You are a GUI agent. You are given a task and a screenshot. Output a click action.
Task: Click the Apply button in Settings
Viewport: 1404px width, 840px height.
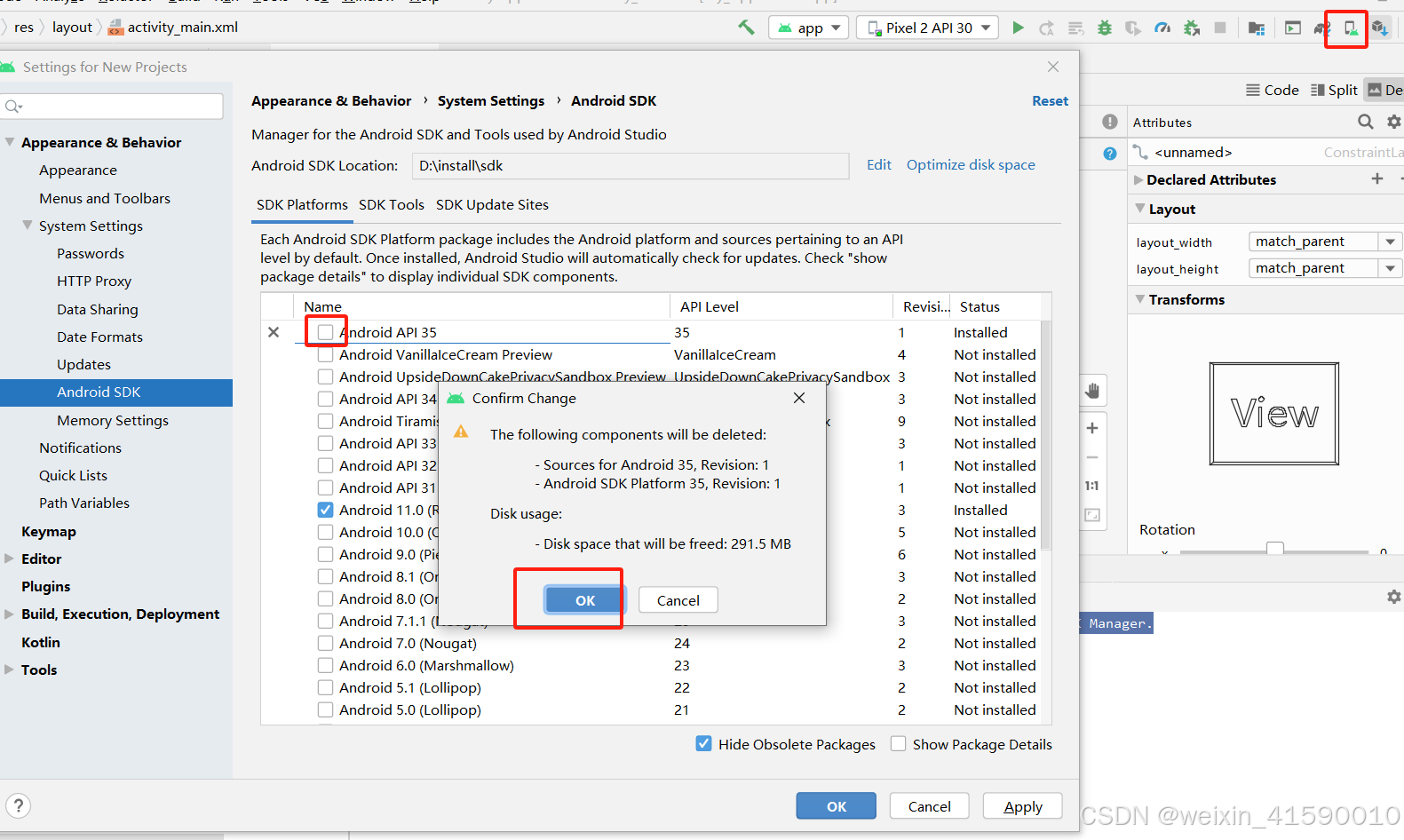pos(1023,806)
